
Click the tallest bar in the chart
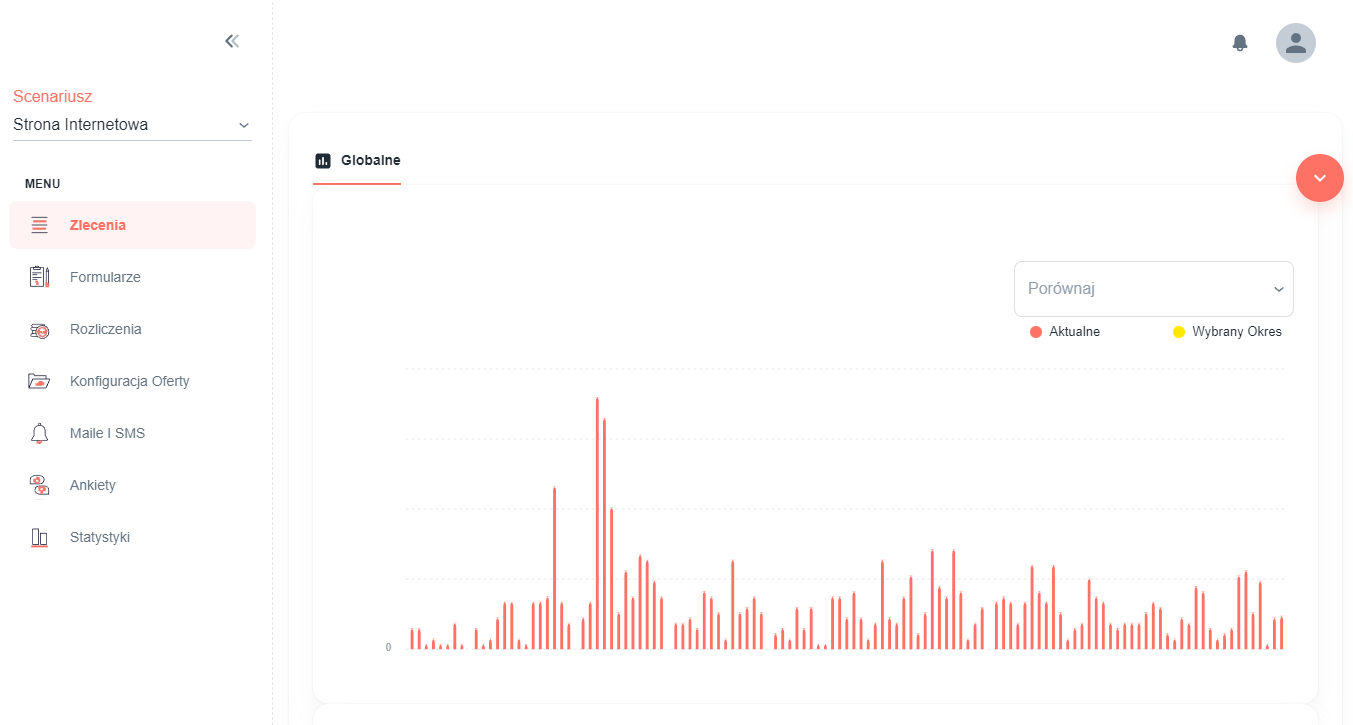point(597,523)
